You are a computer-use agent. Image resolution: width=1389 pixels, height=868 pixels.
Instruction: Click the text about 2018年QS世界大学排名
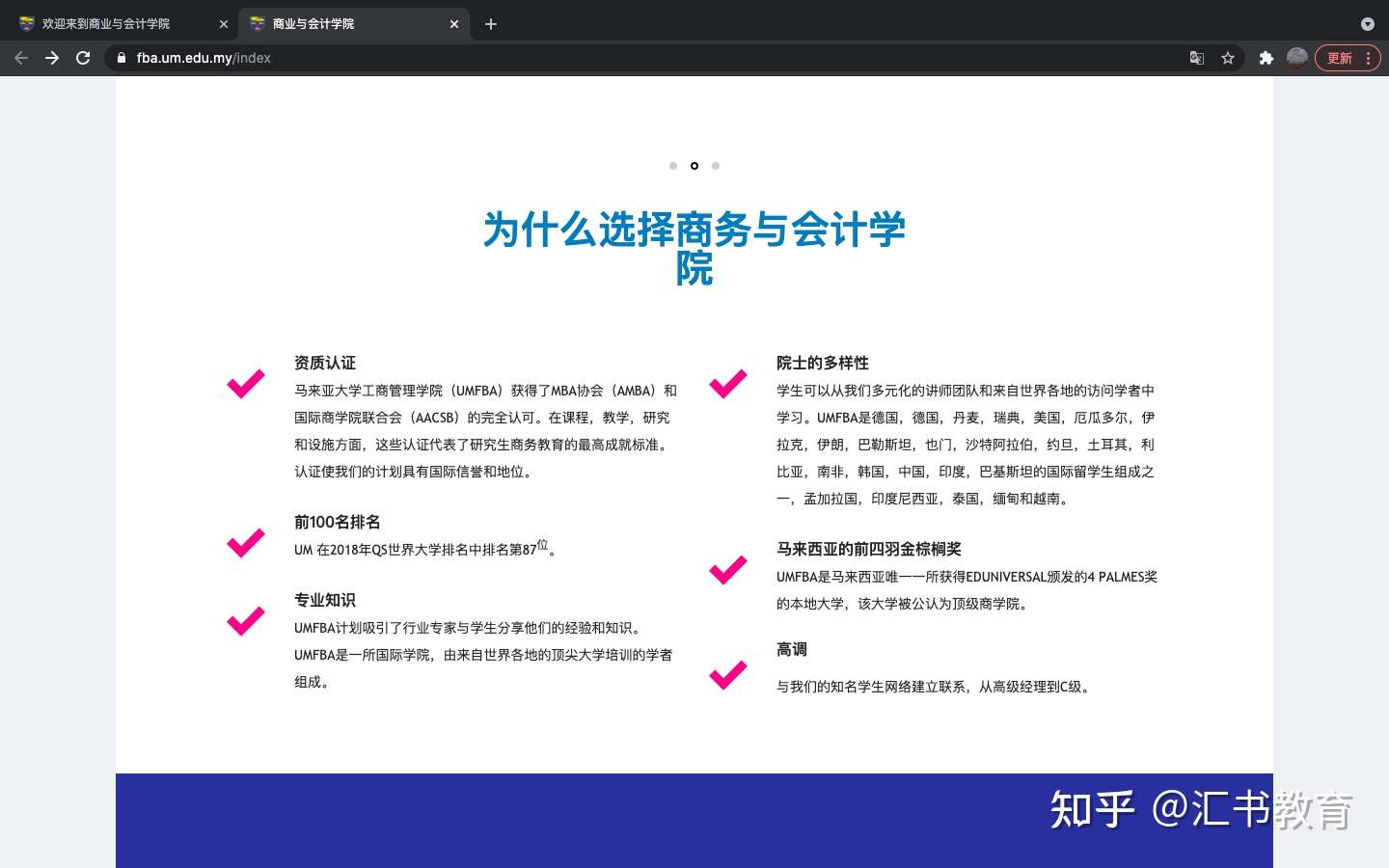[425, 548]
